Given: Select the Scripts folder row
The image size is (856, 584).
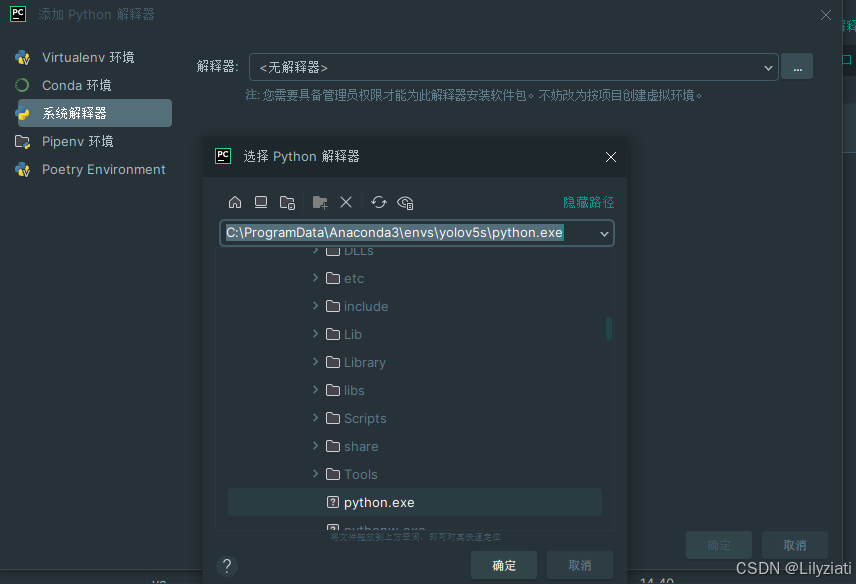Looking at the screenshot, I should 415,418.
